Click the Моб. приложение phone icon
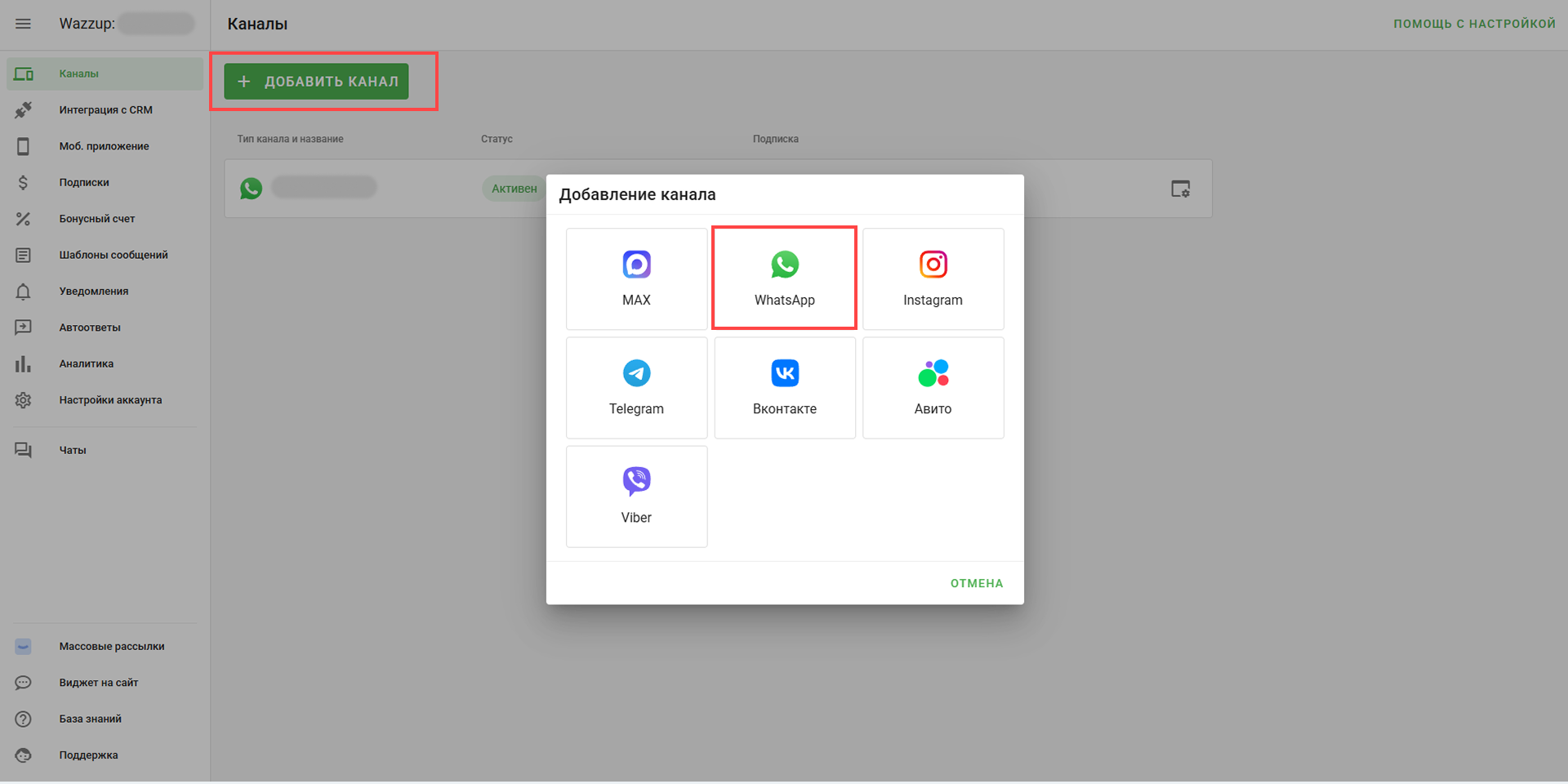 pos(23,146)
